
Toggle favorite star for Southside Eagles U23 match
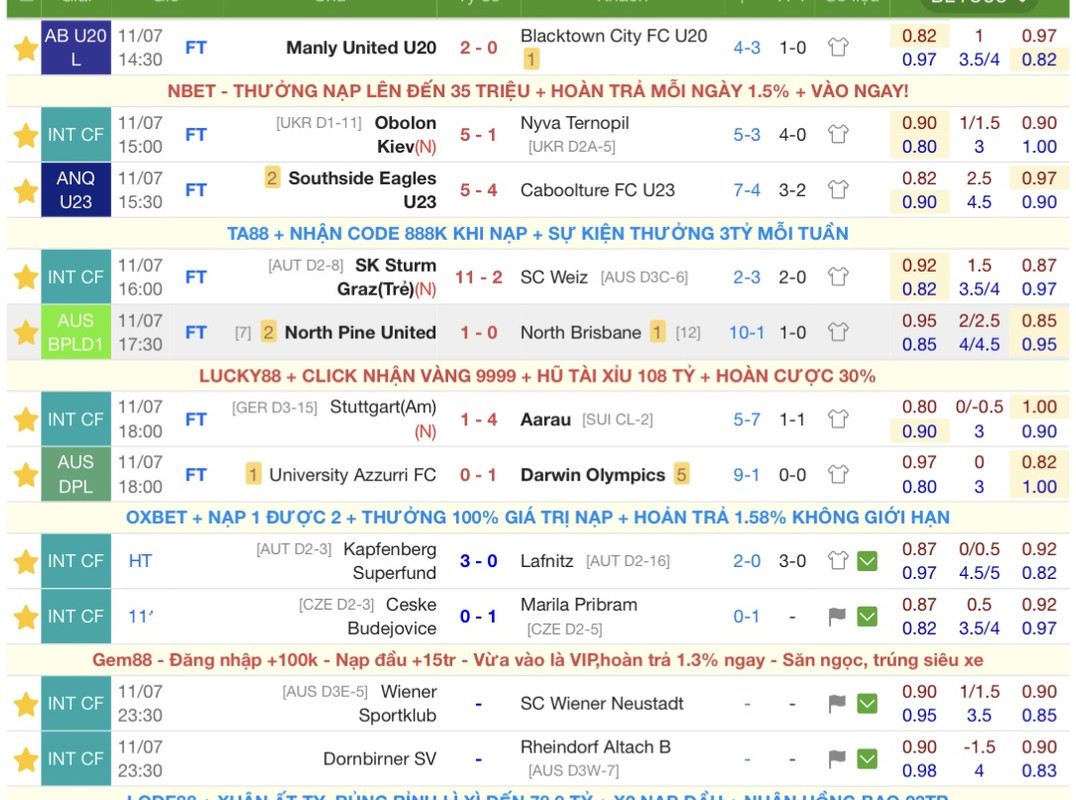click(x=25, y=191)
